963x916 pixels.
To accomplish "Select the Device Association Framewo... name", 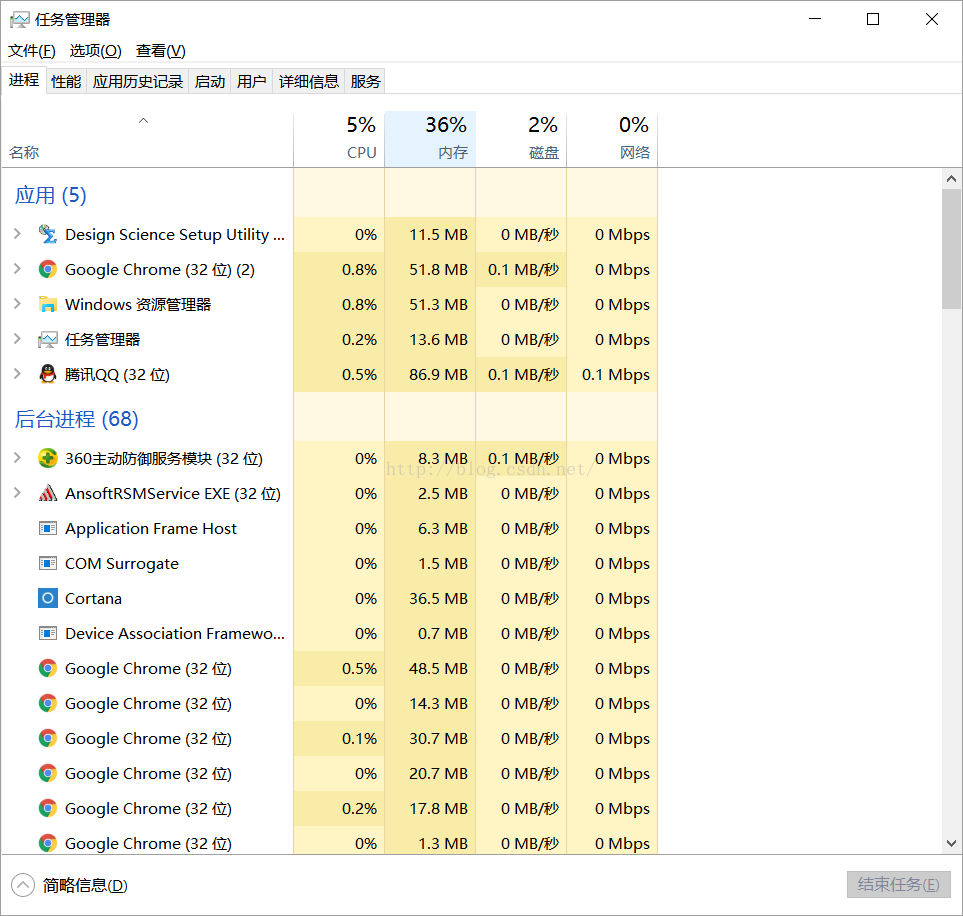I will coord(175,633).
